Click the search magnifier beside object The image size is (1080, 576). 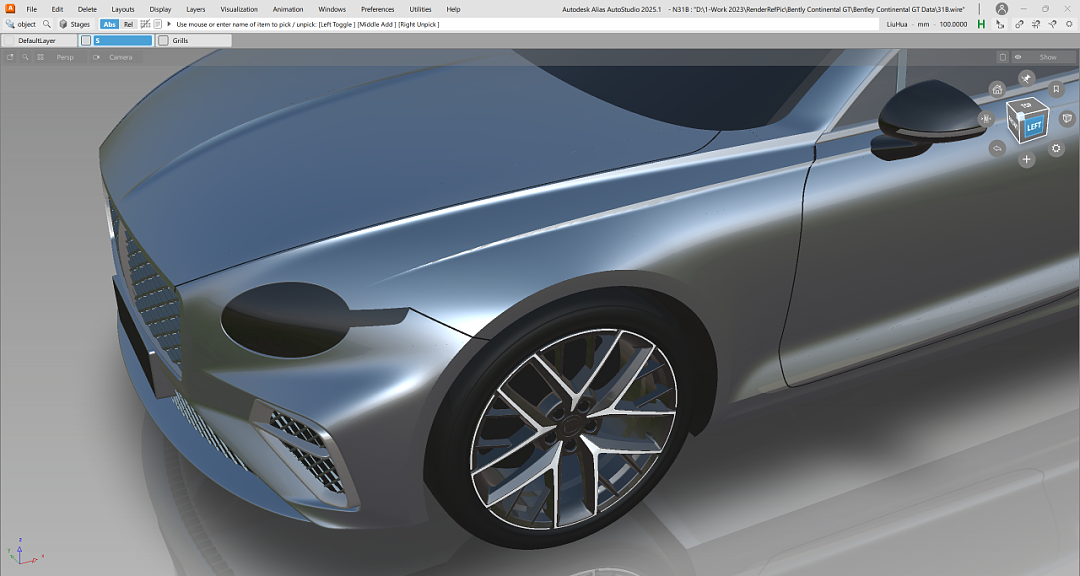[x=47, y=24]
